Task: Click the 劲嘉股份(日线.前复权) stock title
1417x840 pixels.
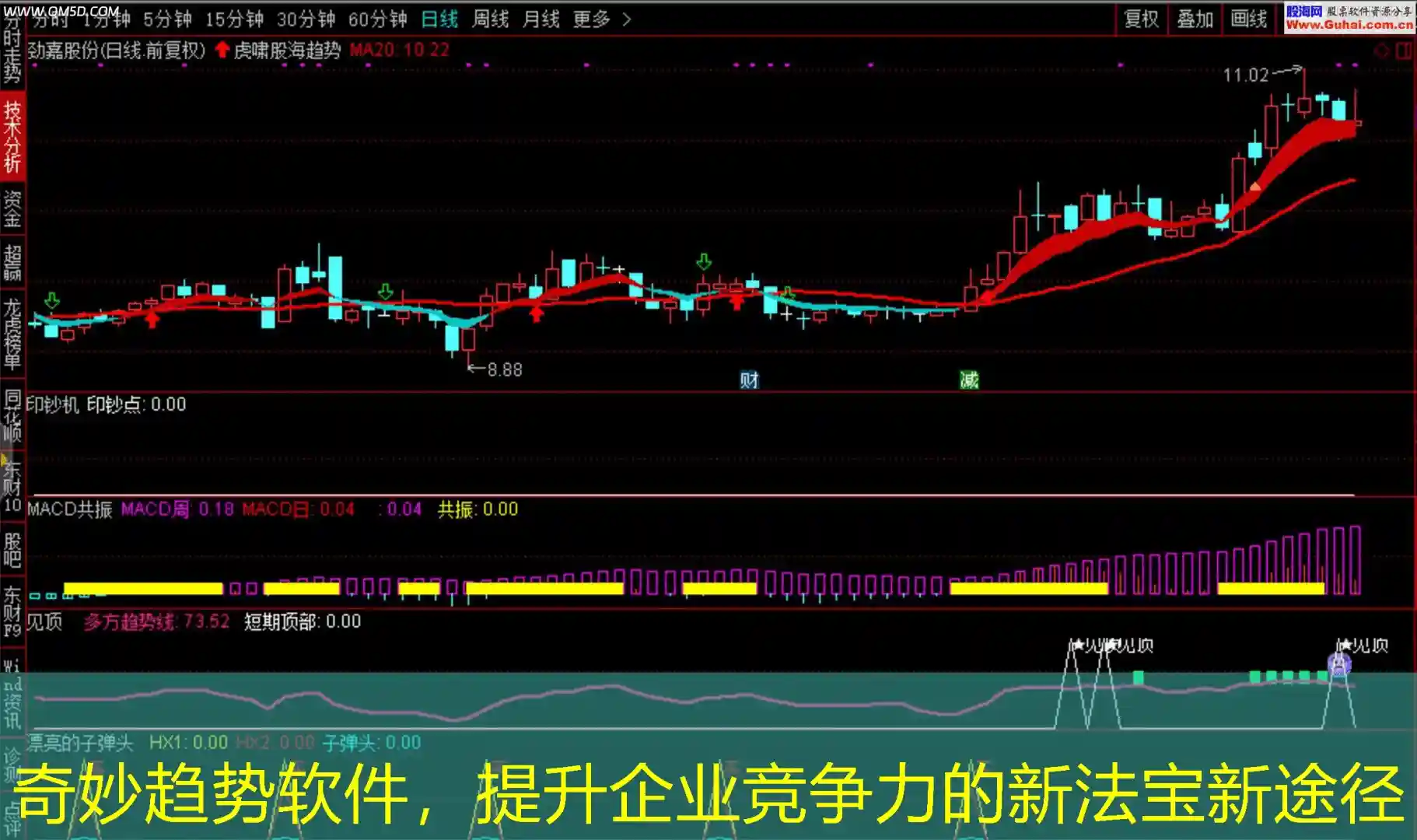Action: point(116,51)
